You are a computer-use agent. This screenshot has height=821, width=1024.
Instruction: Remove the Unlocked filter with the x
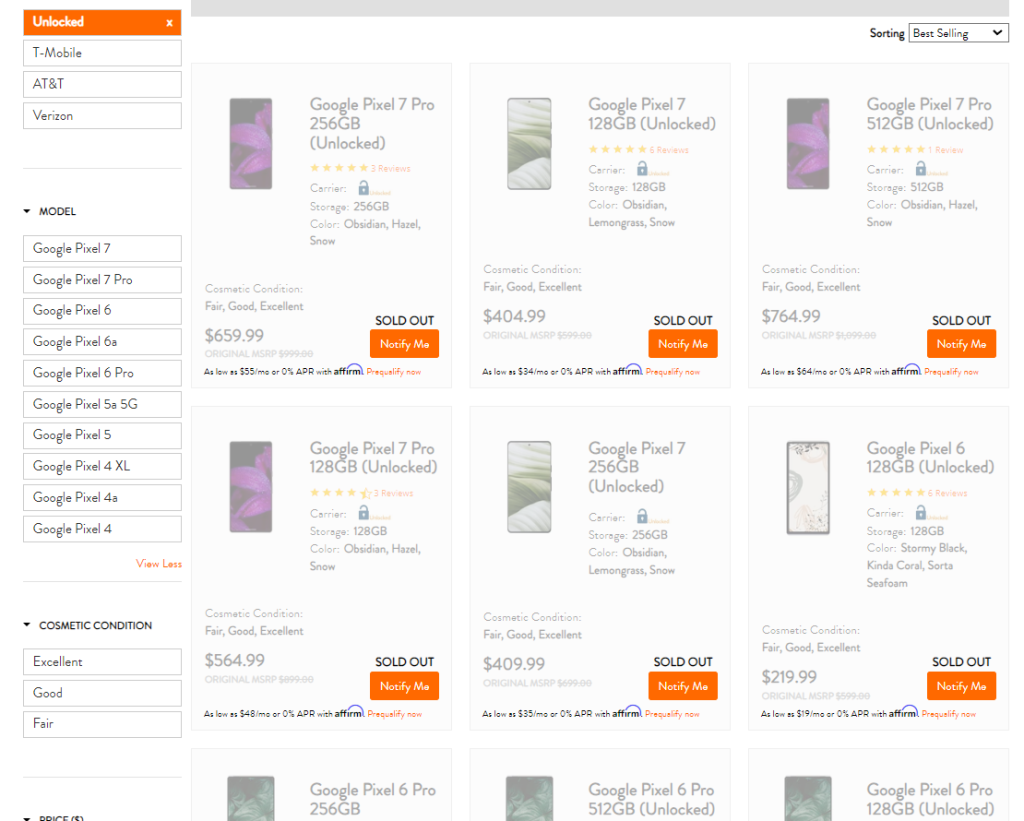point(169,23)
